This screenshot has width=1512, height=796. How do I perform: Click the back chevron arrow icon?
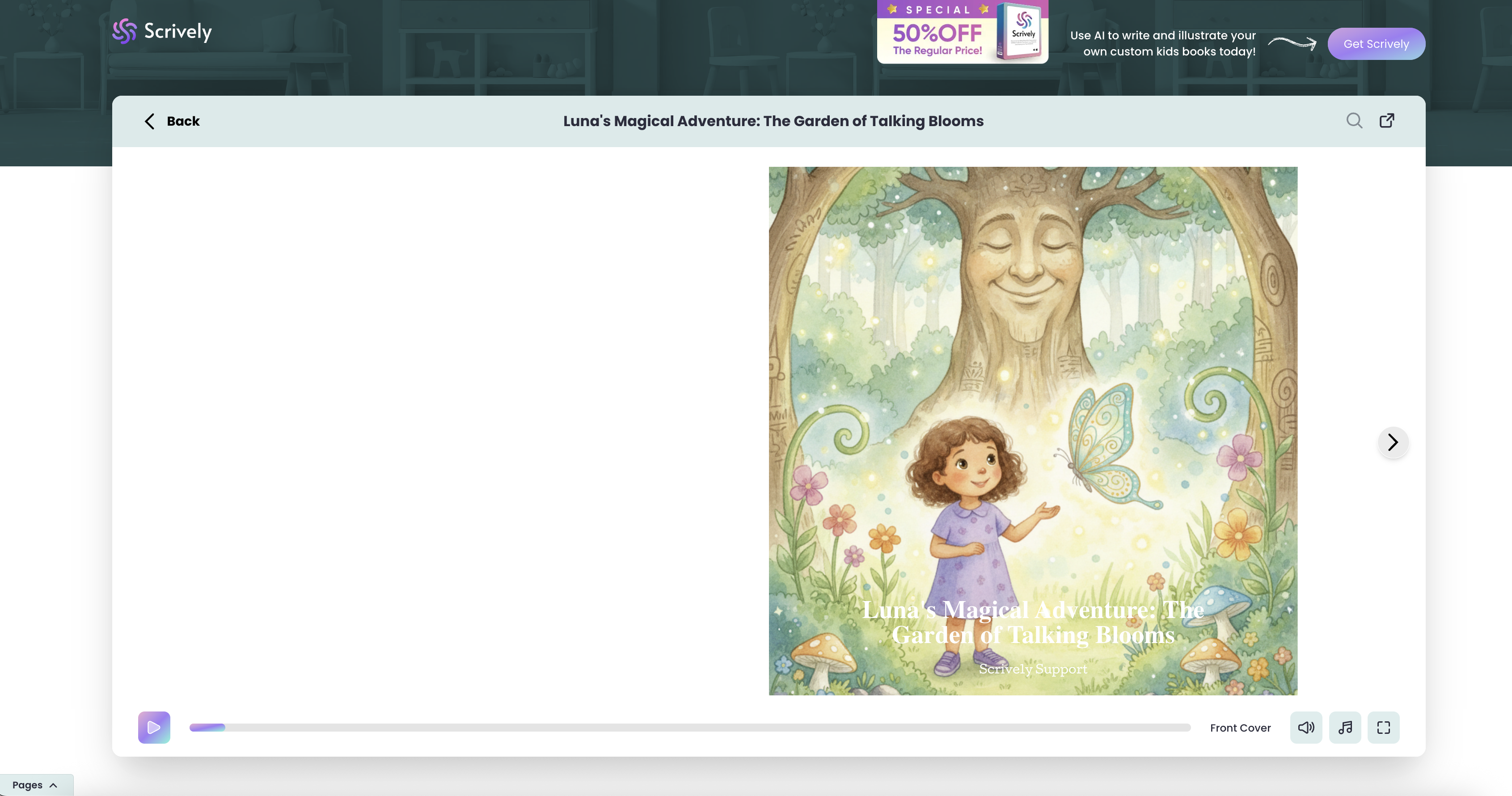[x=150, y=121]
